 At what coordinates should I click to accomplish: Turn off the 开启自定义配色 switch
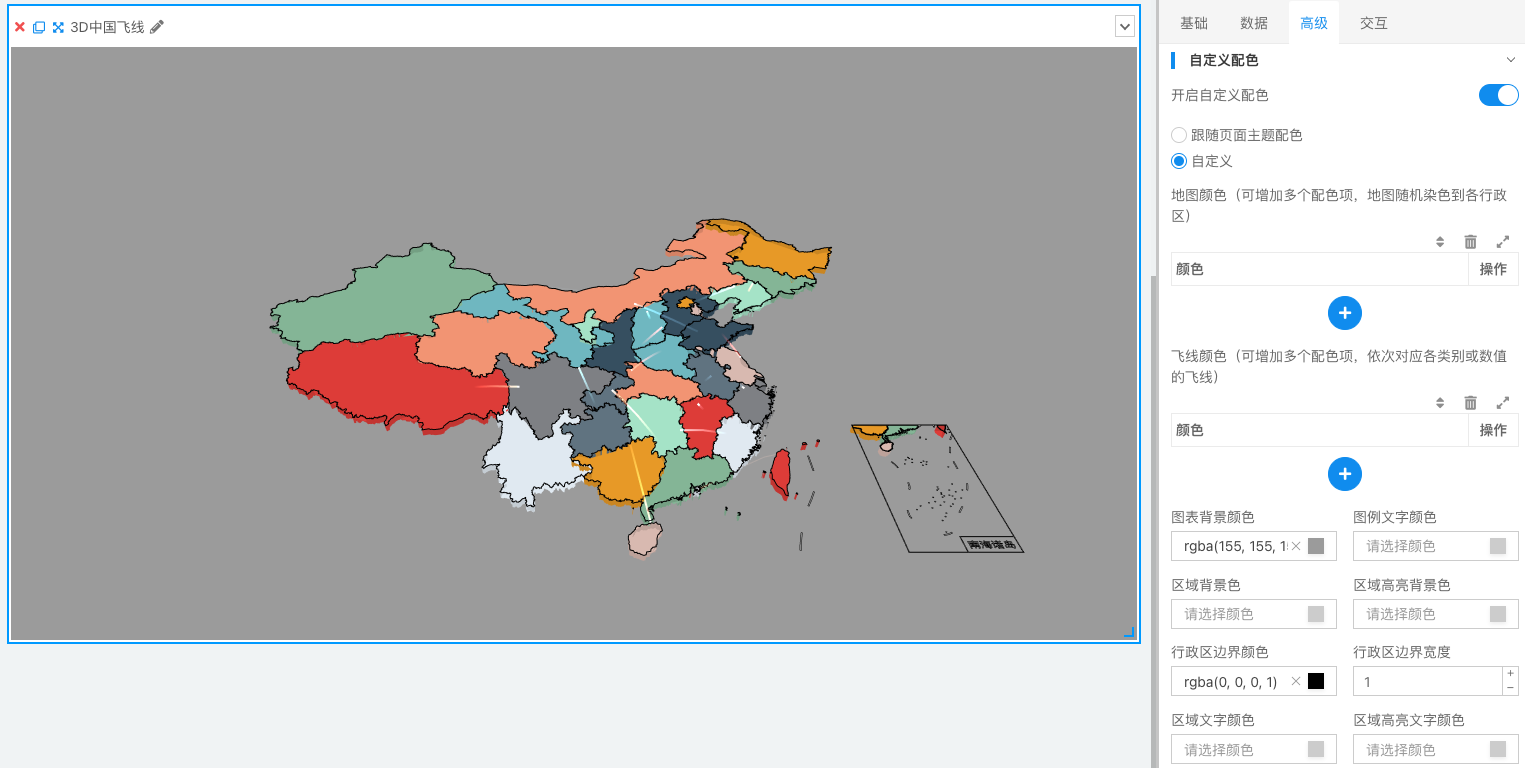point(1498,95)
